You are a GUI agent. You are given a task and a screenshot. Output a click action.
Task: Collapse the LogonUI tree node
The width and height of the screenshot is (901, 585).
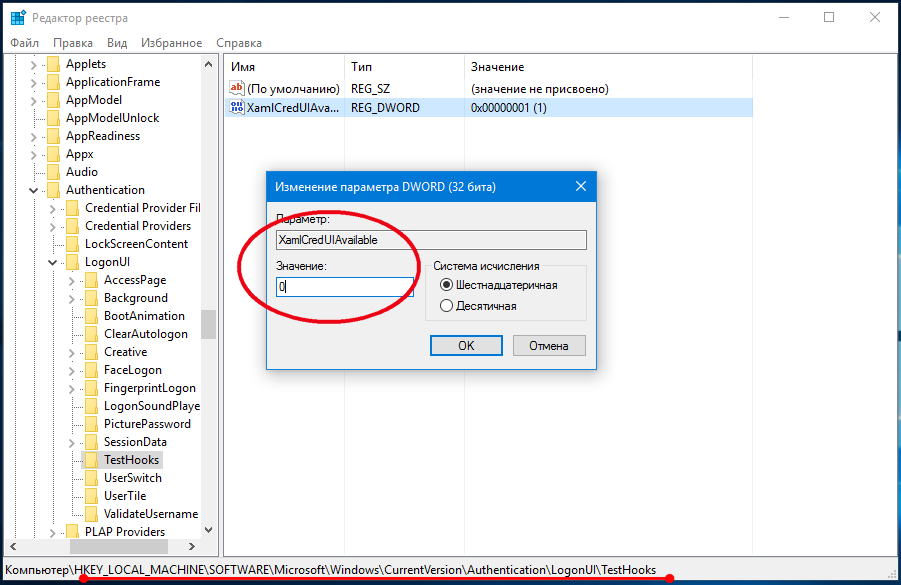[52, 263]
